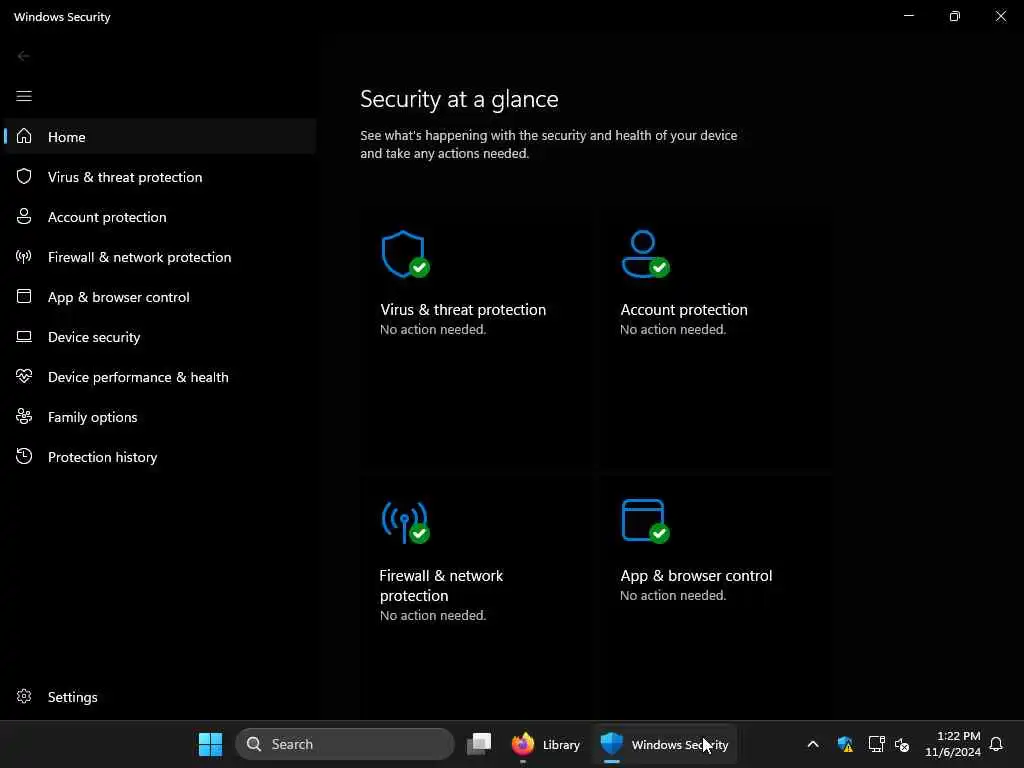Click the clock history icon in sidebar
Viewport: 1024px width, 768px height.
pyautogui.click(x=24, y=456)
